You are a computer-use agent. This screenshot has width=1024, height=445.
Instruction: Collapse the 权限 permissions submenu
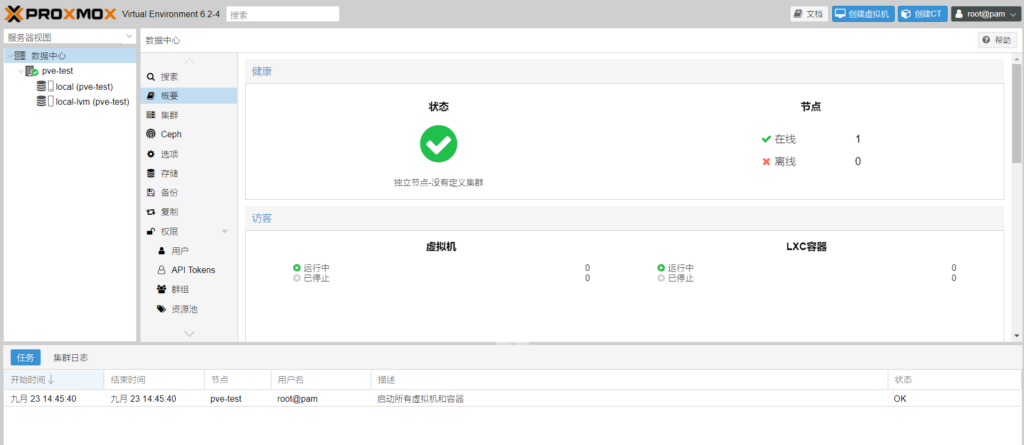coord(225,232)
